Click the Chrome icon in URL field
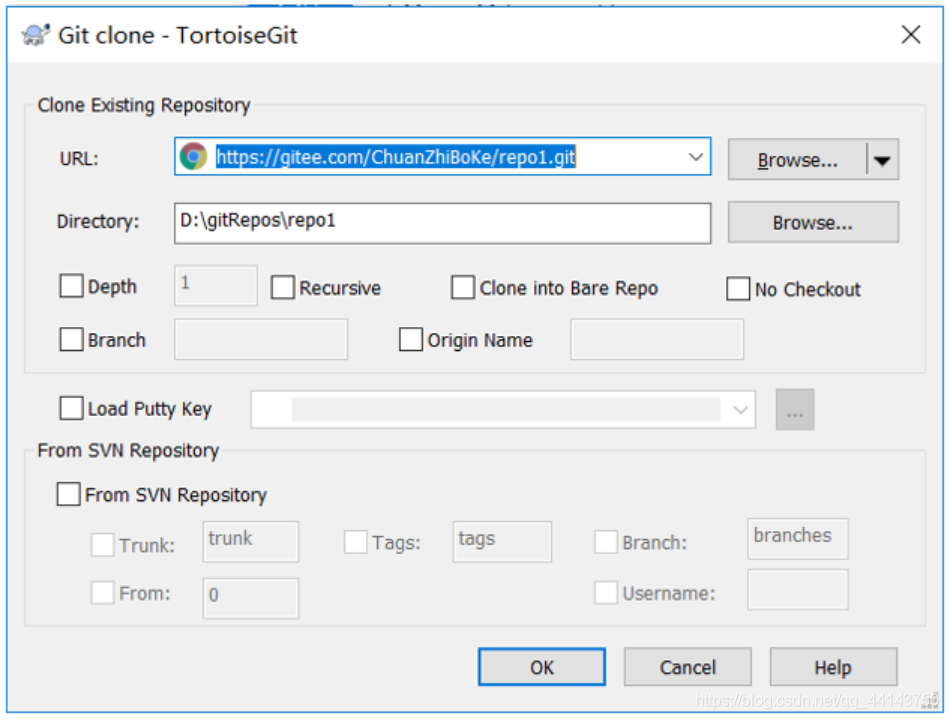Viewport: 949px width, 719px height. [193, 157]
